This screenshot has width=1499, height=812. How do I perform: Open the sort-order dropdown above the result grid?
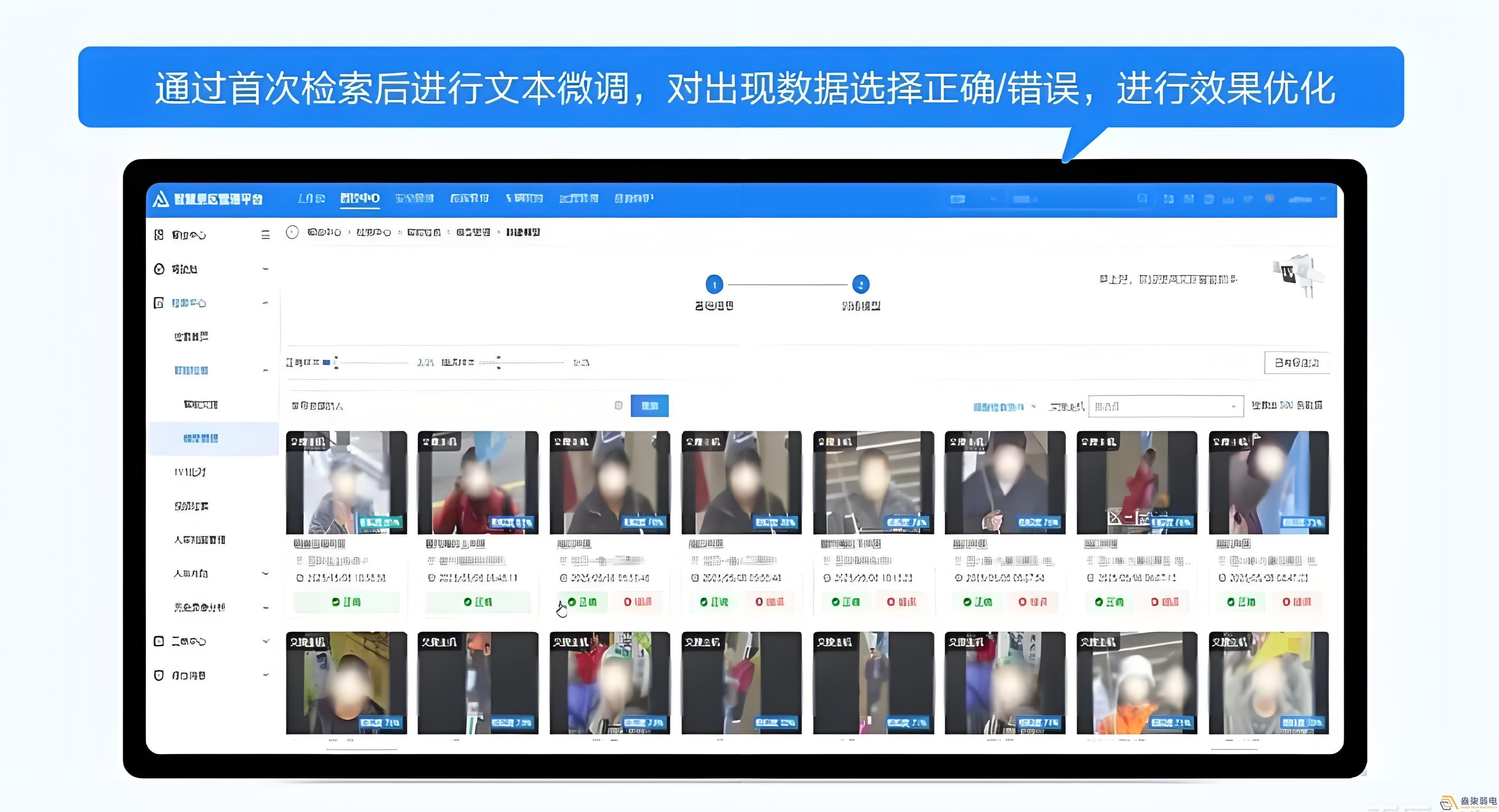point(1165,406)
